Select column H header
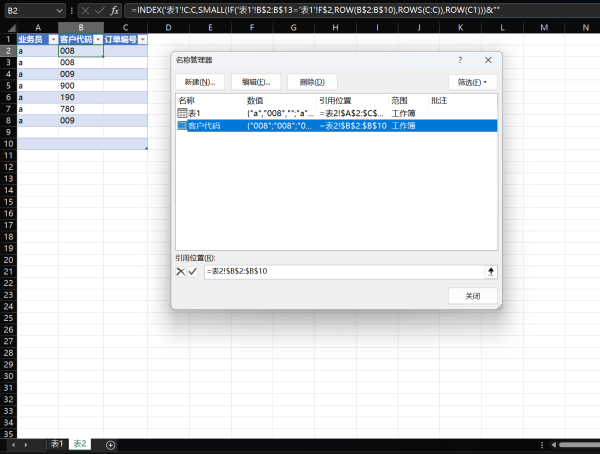Viewport: 600px width, 454px height. tap(335, 28)
